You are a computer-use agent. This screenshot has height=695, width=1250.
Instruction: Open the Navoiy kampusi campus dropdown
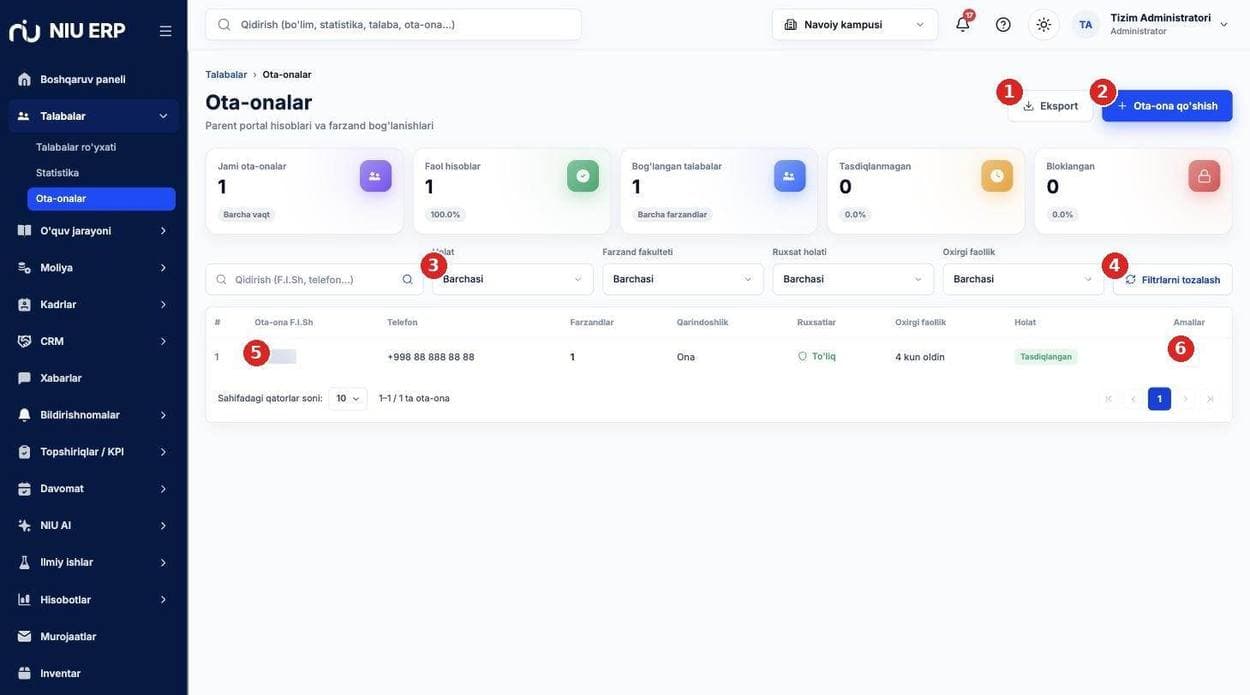855,24
